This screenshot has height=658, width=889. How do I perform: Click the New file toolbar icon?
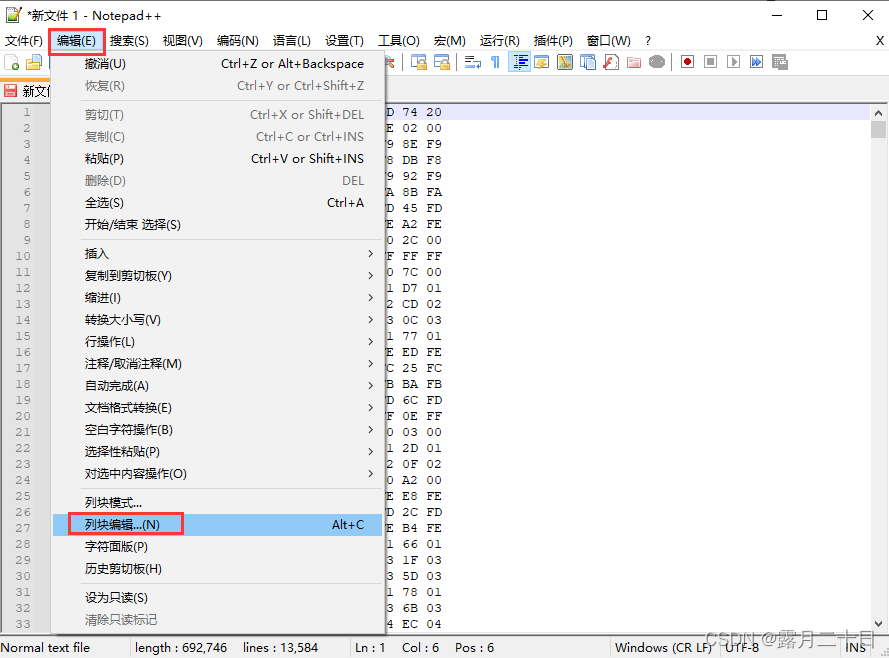click(11, 62)
